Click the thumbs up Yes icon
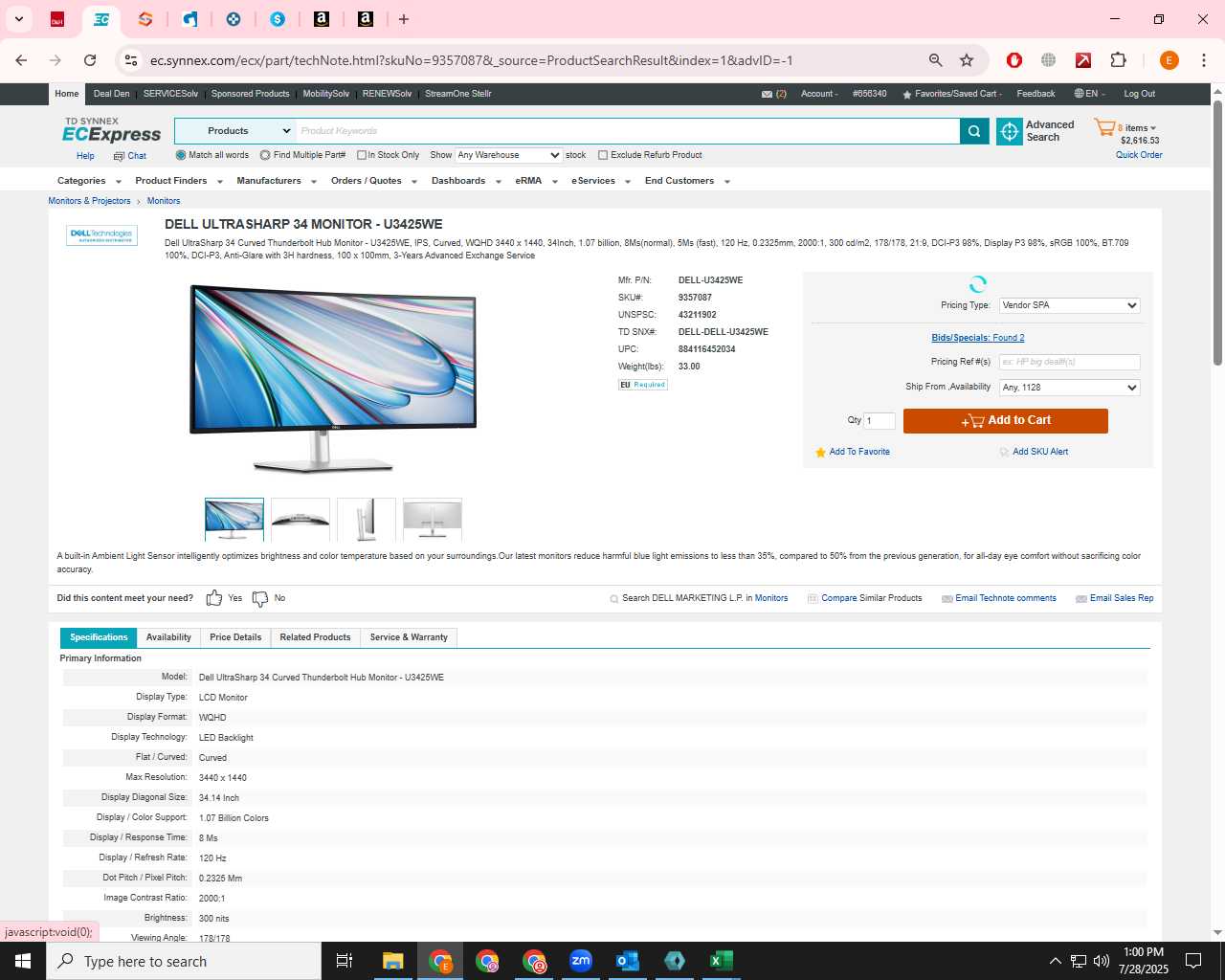Screen dimensions: 1225x980 pyautogui.click(x=214, y=598)
